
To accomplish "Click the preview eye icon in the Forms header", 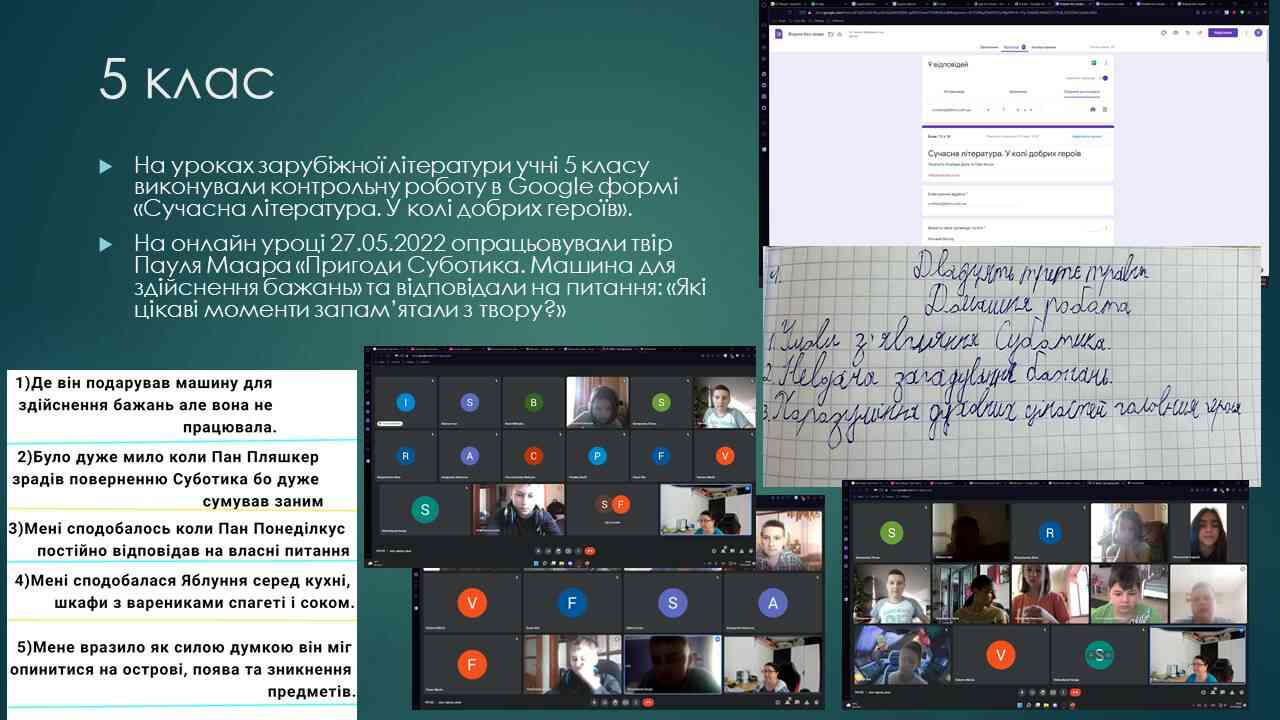I will (1175, 33).
